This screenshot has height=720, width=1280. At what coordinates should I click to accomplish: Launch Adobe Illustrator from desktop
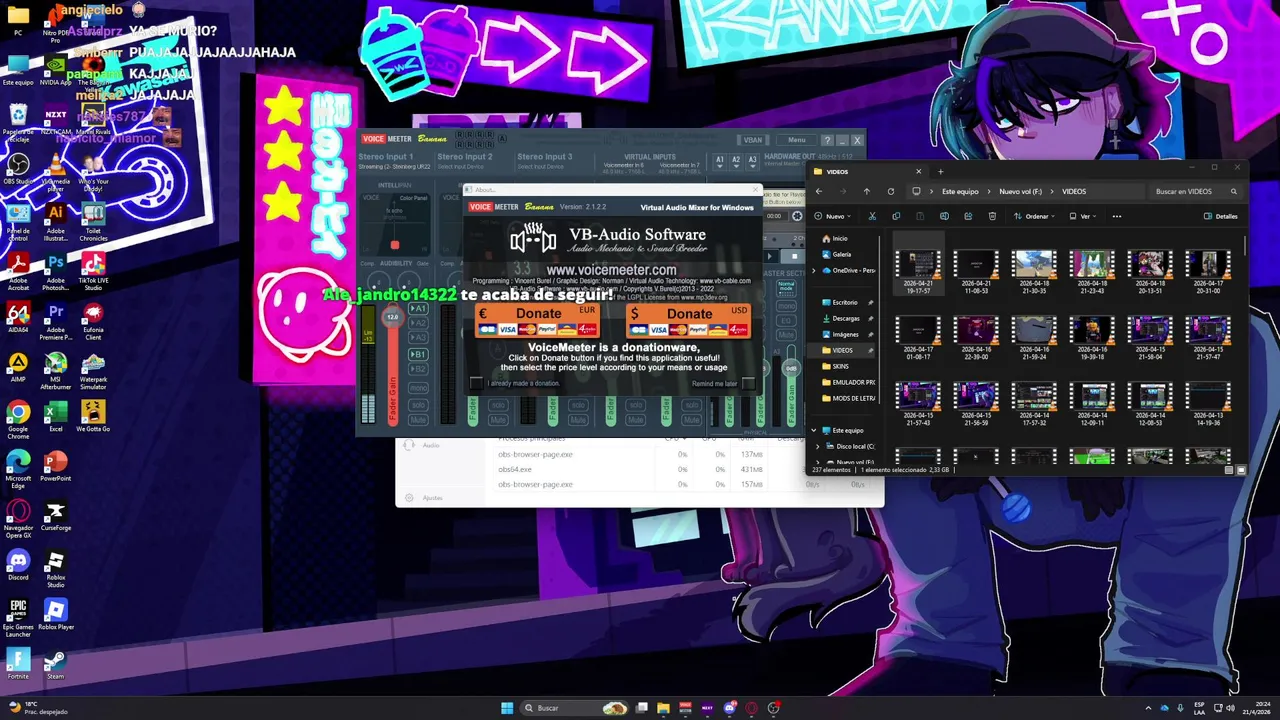coord(56,217)
